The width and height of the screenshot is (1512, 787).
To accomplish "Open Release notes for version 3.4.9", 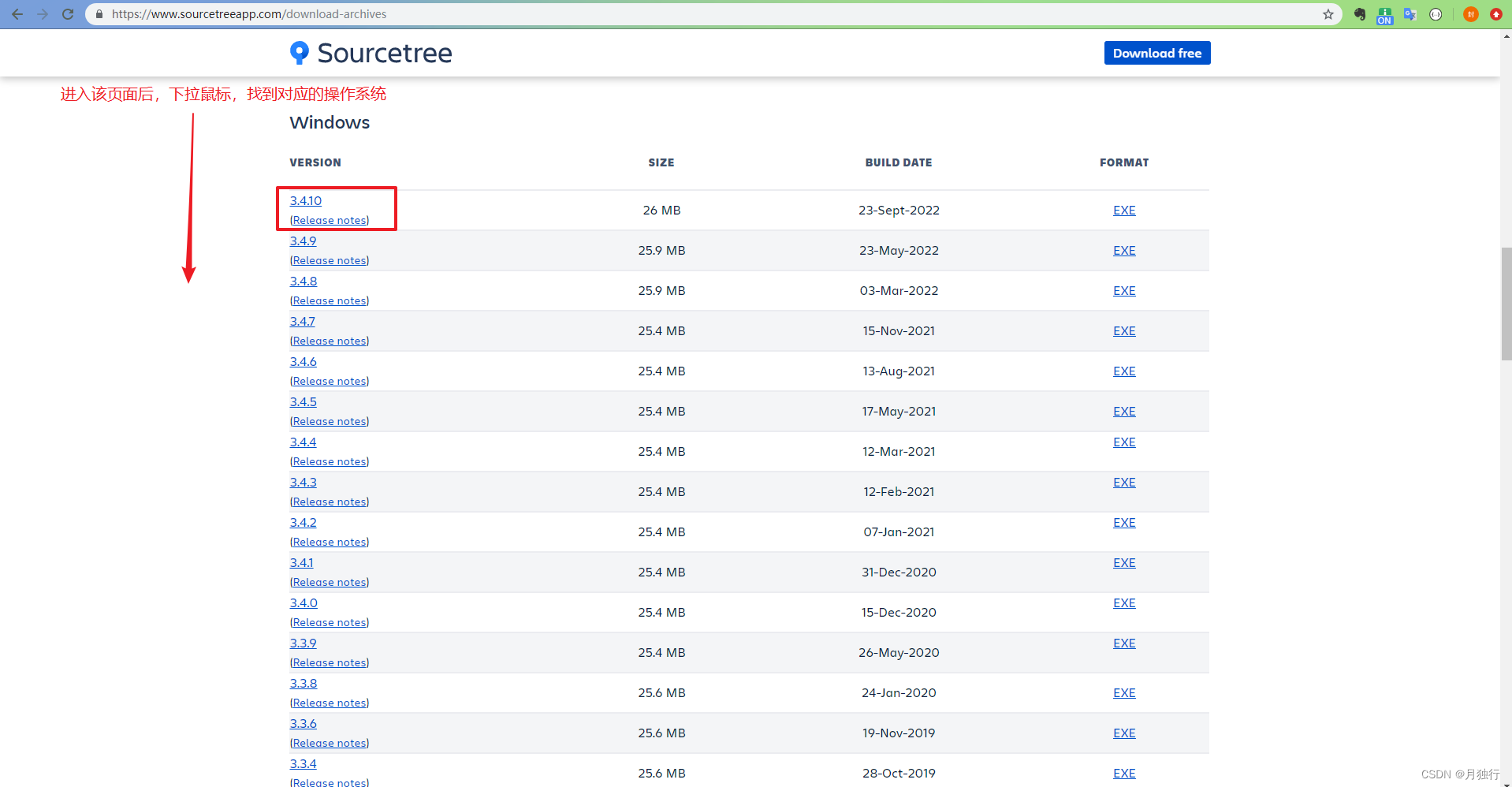I will 329,259.
